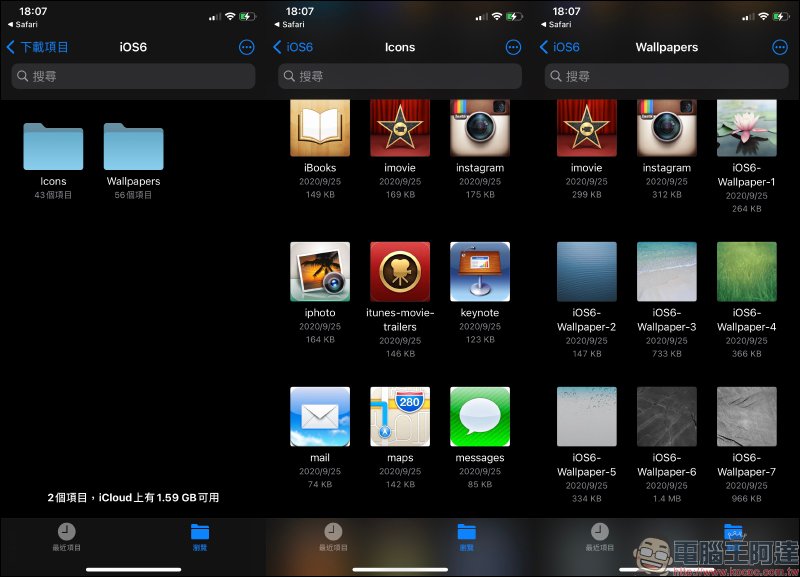Open the iBooks icon file
The image size is (800, 577).
point(320,127)
